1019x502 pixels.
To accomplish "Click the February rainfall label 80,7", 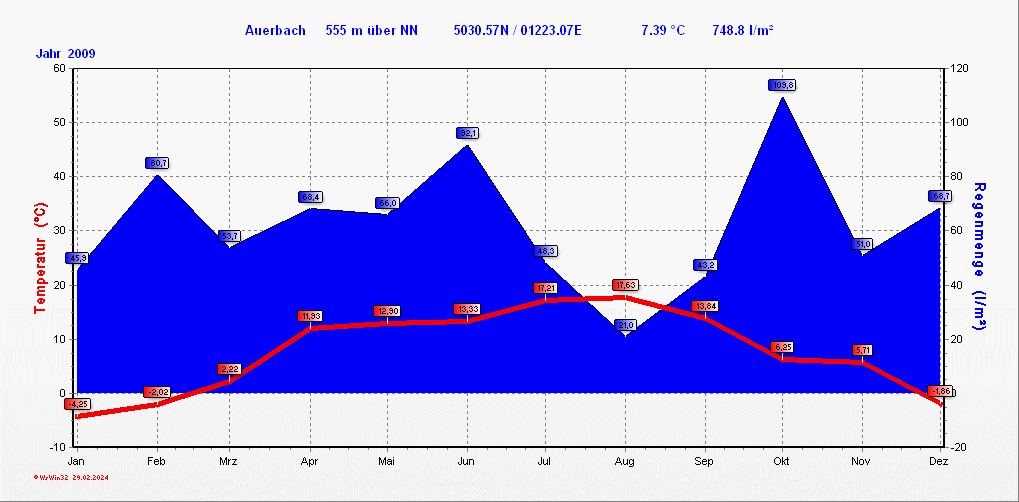I will click(158, 163).
